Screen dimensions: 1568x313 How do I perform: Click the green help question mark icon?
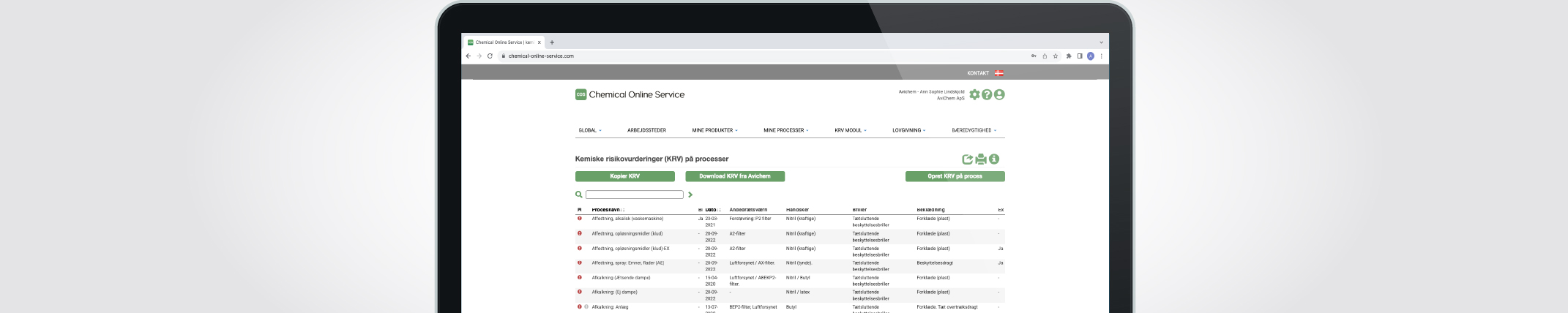pyautogui.click(x=987, y=94)
